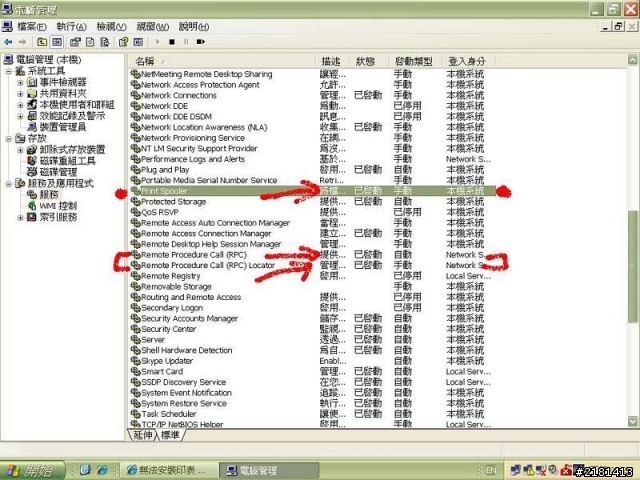
Task: Select Removable Storage (卸除式存放裝置) tree node
Action: click(72, 149)
